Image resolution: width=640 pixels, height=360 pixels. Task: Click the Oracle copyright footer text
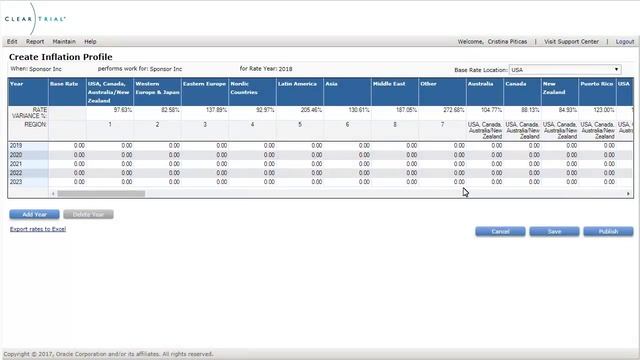click(x=108, y=354)
